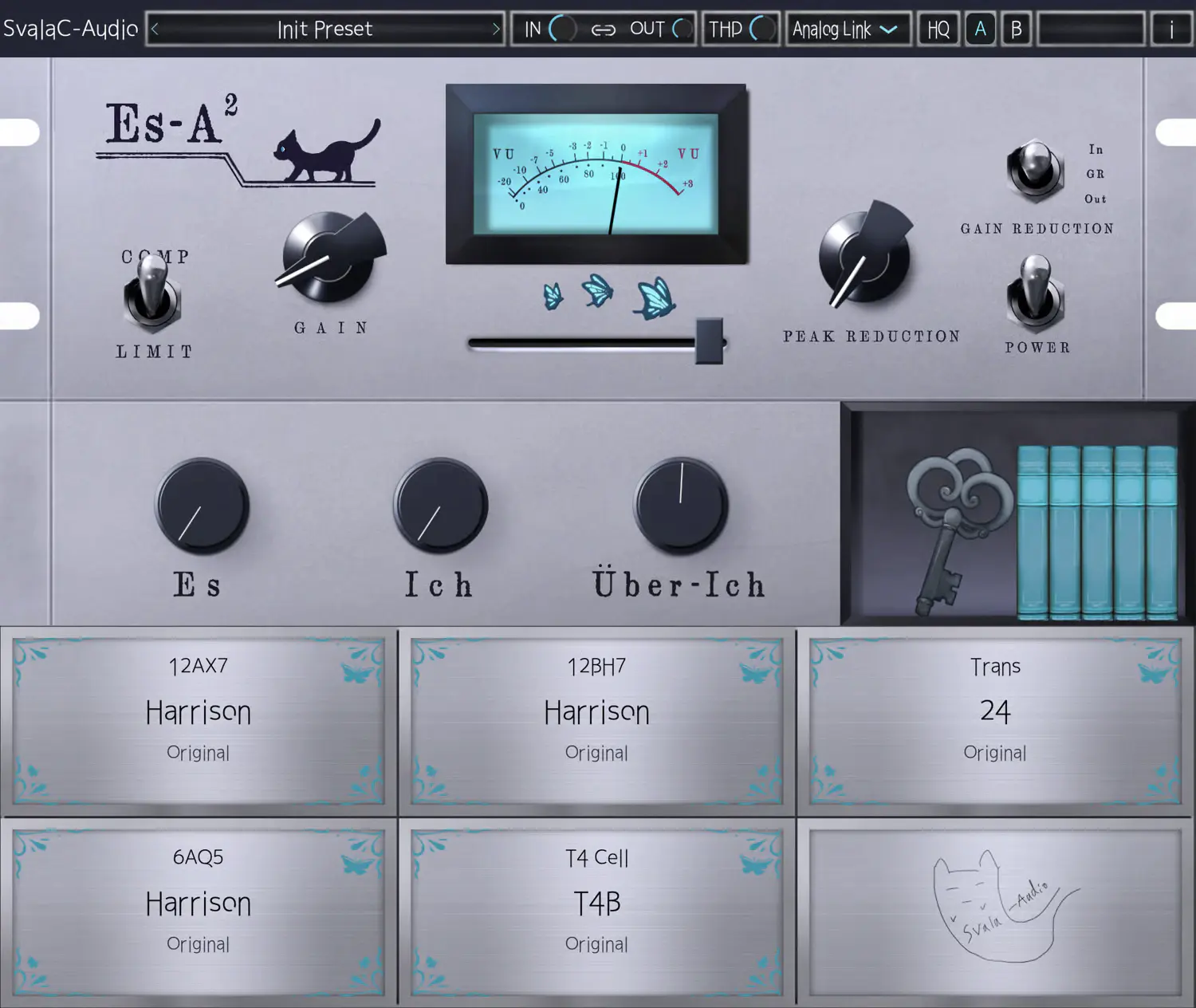Click the previous preset arrow
The image size is (1196, 1008).
pos(155,30)
